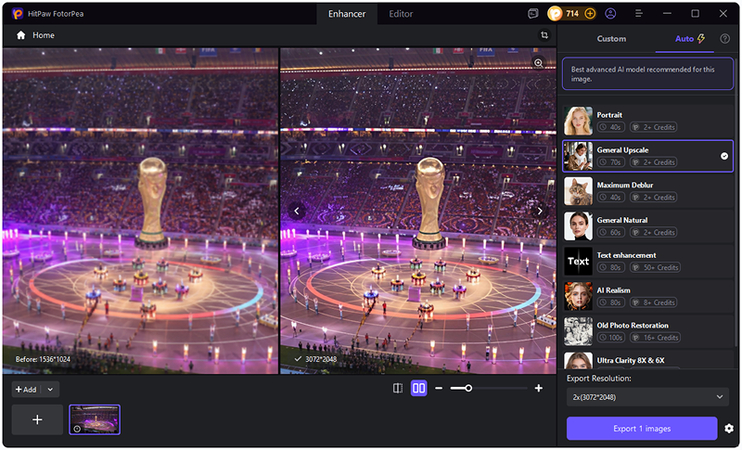Switch to the Enhancer tab
Image resolution: width=742 pixels, height=450 pixels.
click(x=347, y=14)
